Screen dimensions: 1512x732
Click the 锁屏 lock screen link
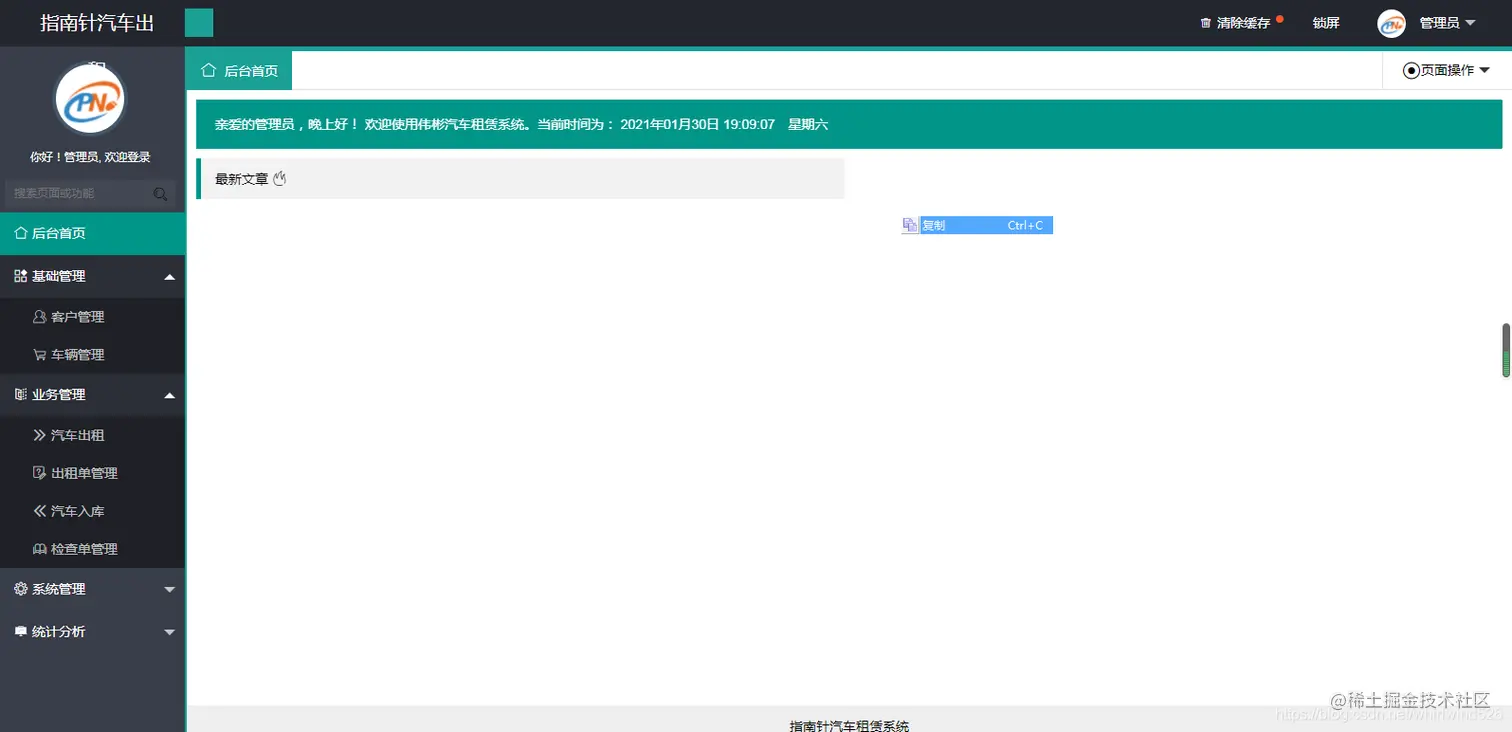point(1326,23)
